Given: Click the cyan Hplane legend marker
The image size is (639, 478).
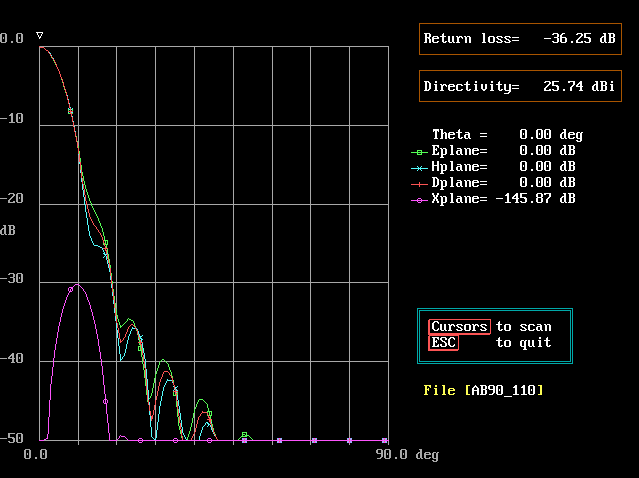Looking at the screenshot, I should click(x=419, y=168).
